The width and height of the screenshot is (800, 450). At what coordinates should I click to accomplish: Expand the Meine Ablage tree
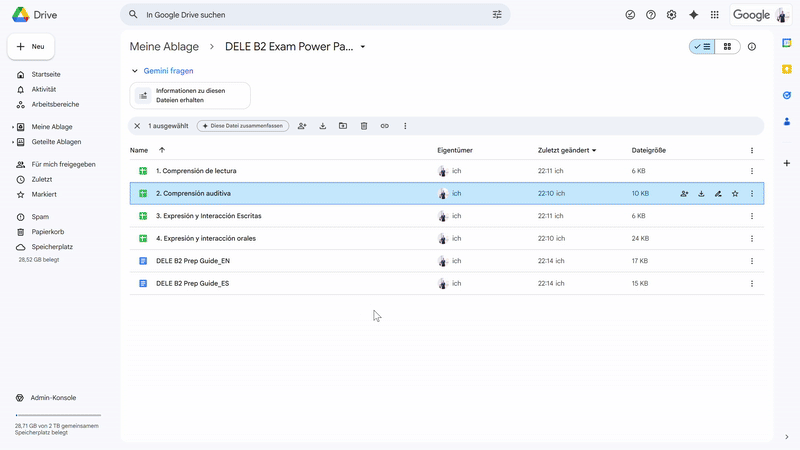[13, 127]
